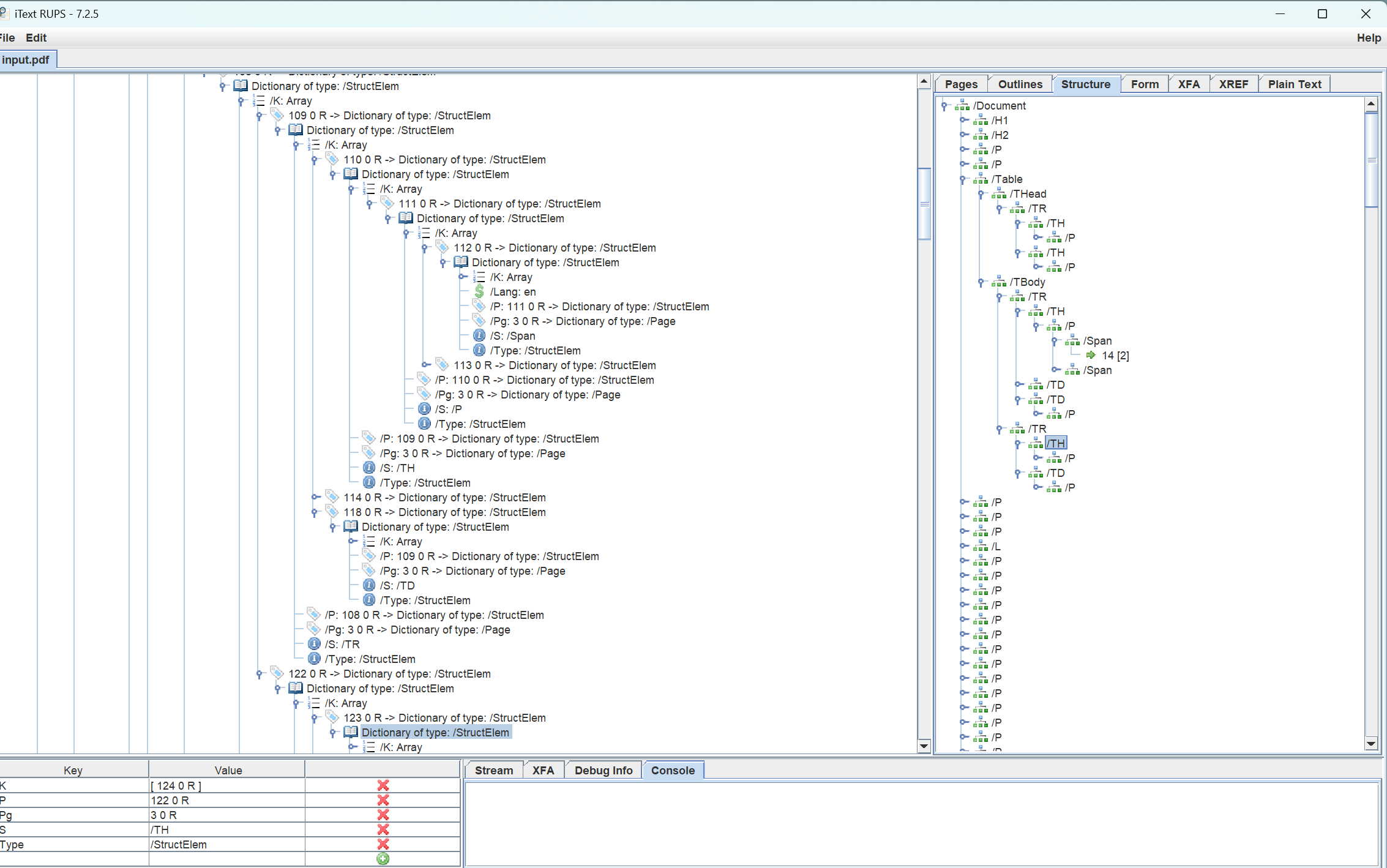Click tag icon beside 113 0 R reference
Image resolution: width=1387 pixels, height=868 pixels.
[443, 365]
